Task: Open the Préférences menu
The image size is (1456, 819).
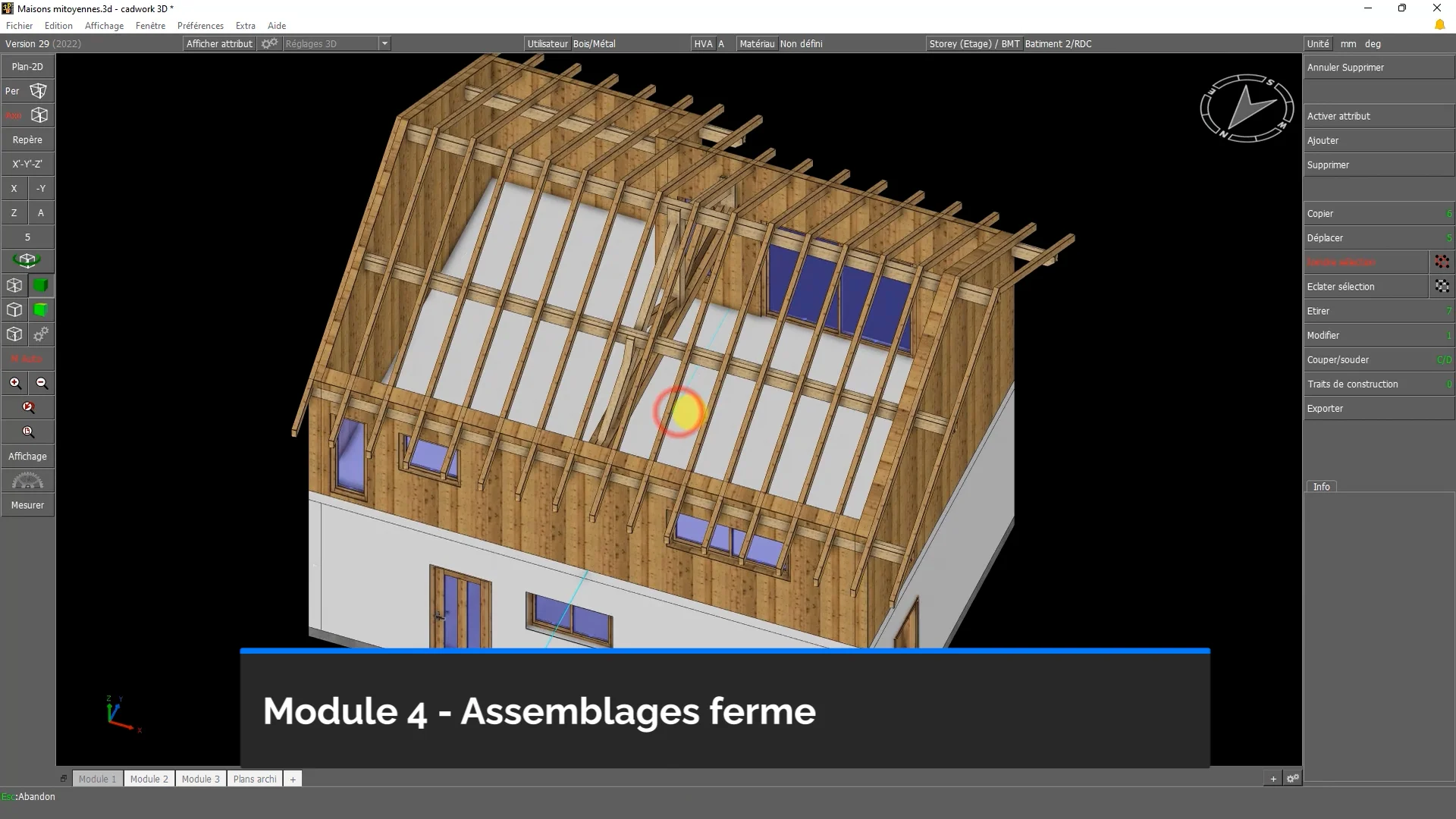Action: pyautogui.click(x=200, y=26)
